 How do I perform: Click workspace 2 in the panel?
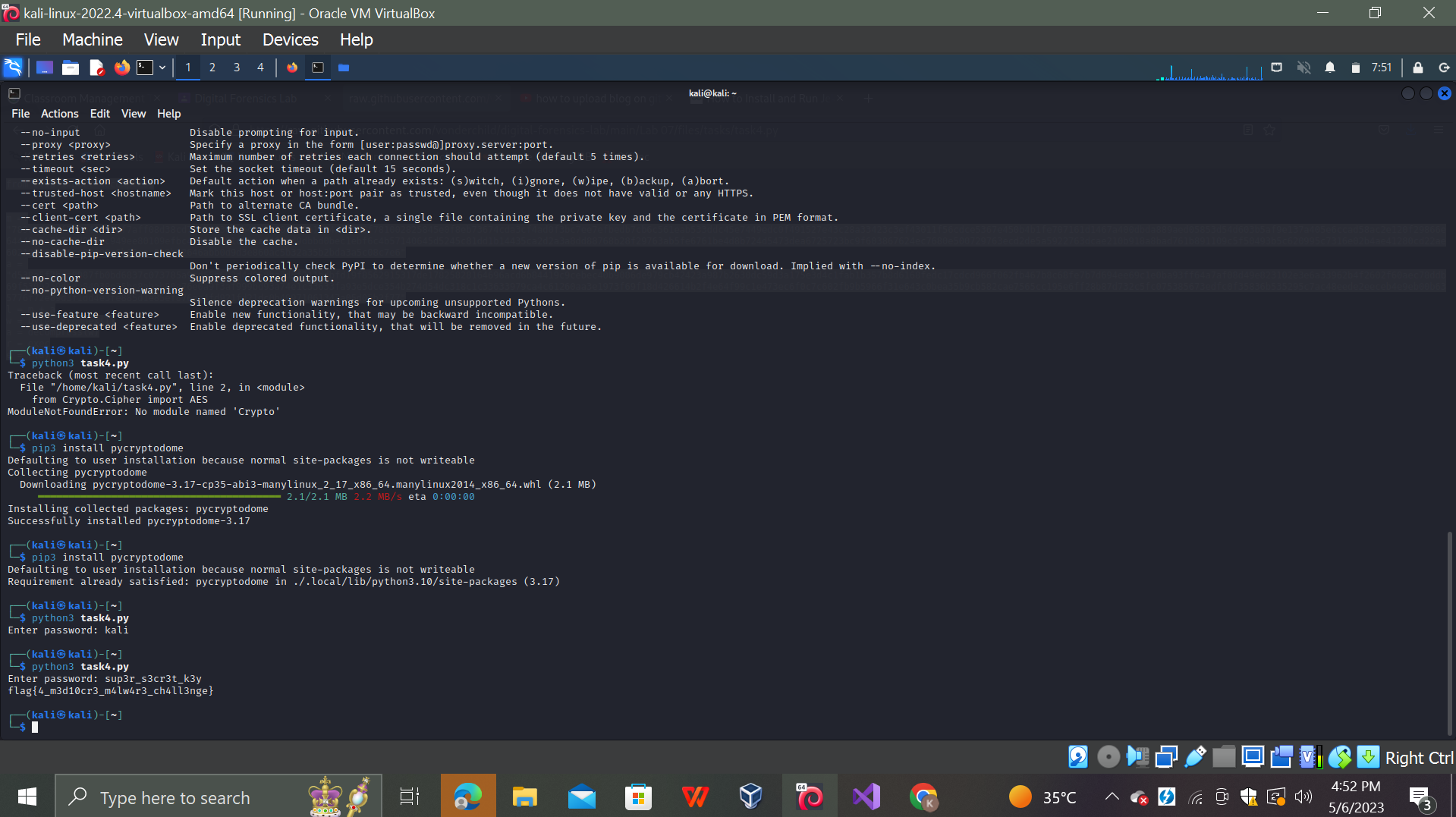(x=212, y=68)
